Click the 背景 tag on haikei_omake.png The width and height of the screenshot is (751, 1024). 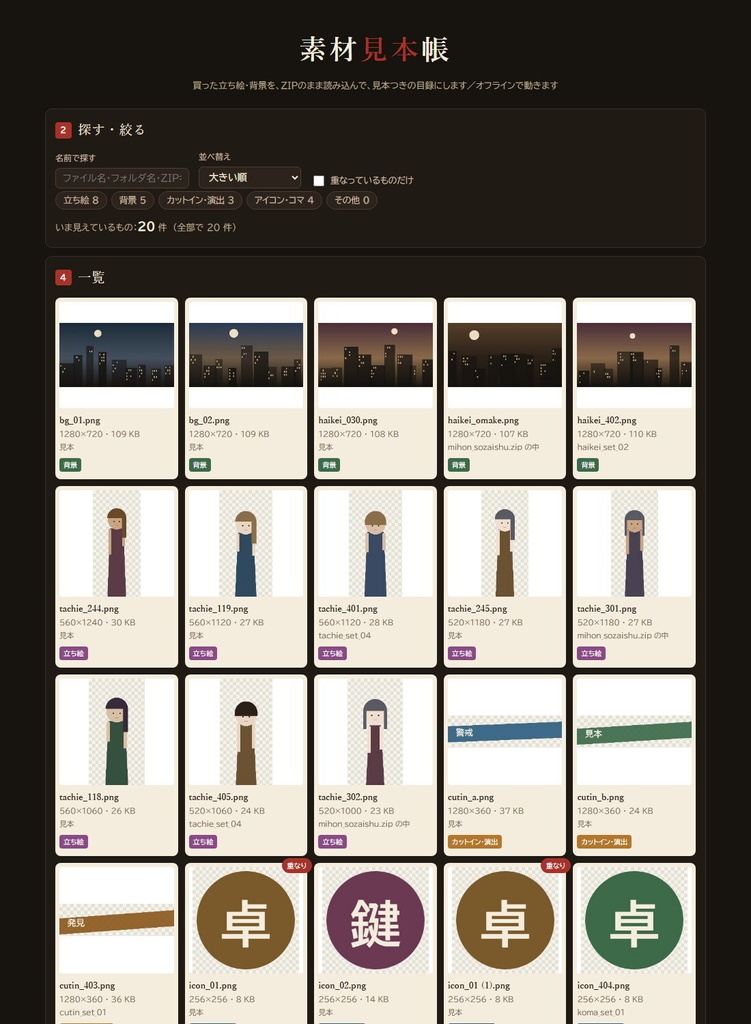tap(458, 465)
